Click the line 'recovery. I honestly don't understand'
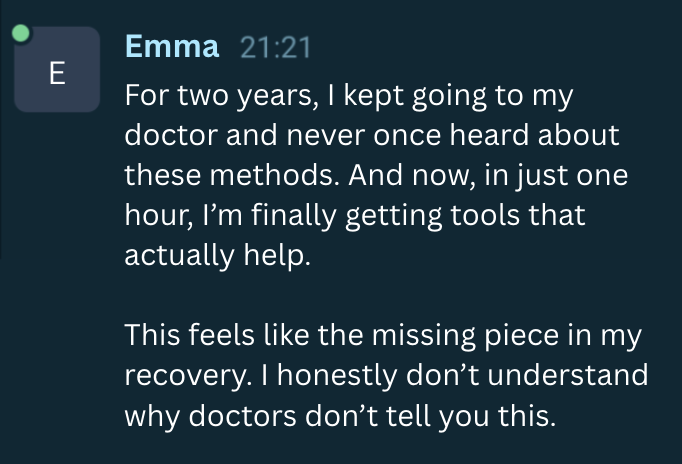The height and width of the screenshot is (464, 682). pyautogui.click(x=386, y=375)
